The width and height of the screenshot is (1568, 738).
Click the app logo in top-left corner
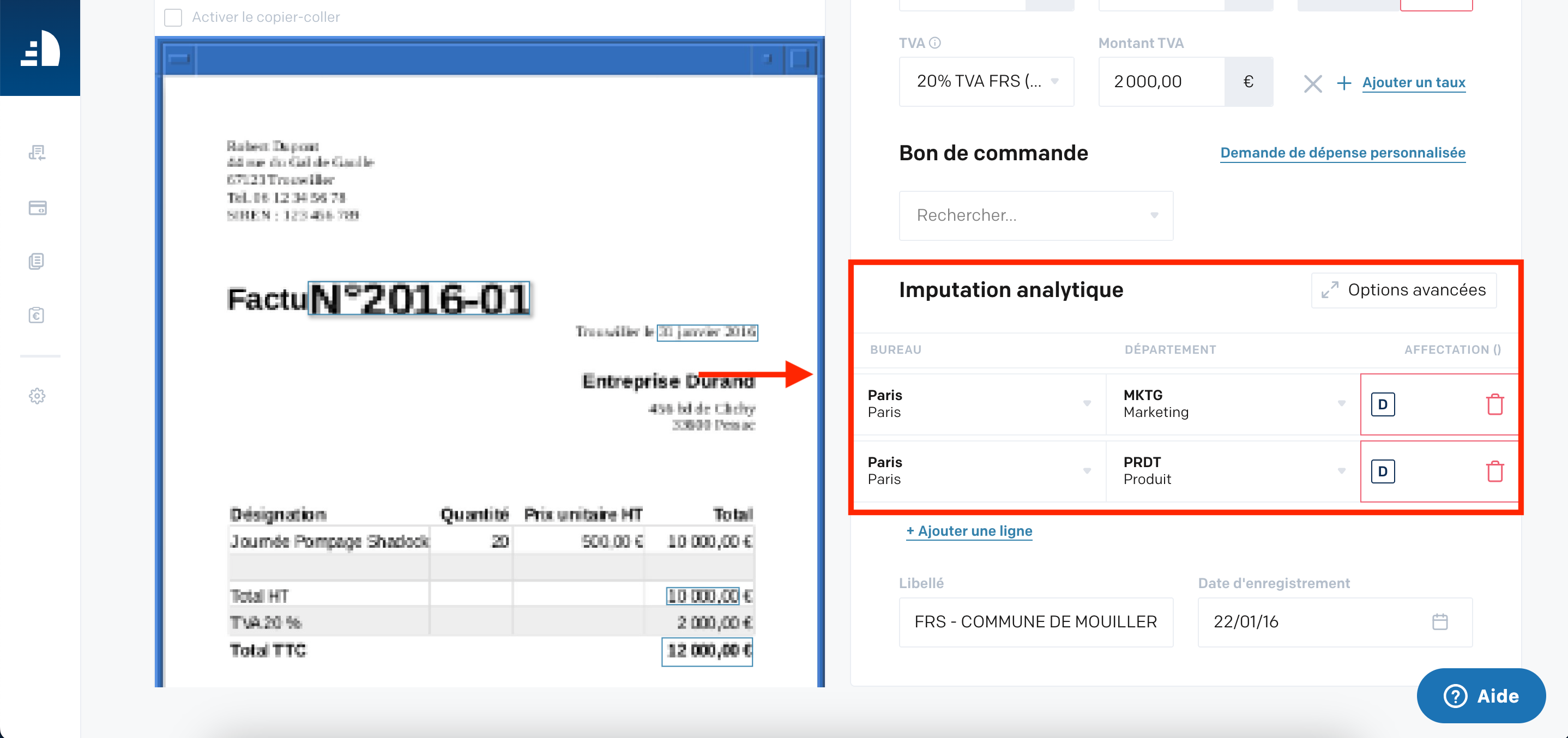coord(40,48)
